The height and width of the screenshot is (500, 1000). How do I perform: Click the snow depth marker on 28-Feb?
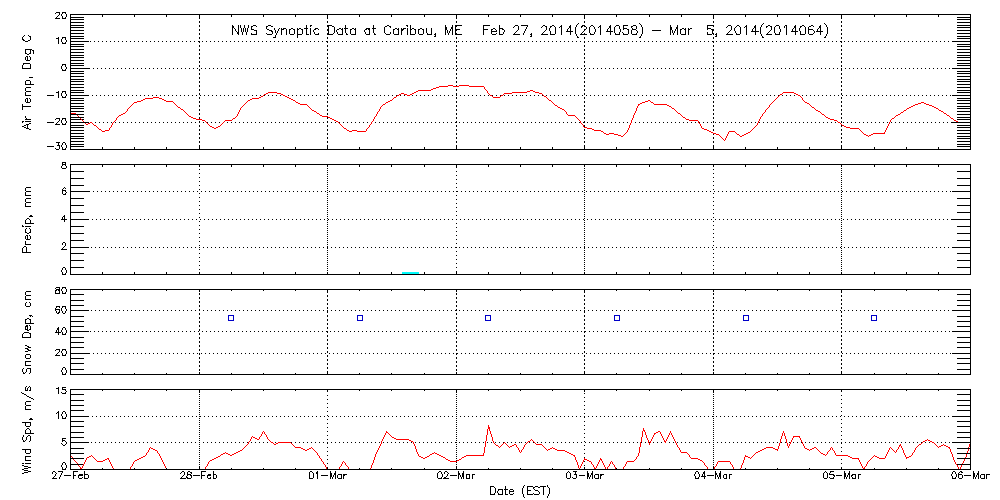click(231, 318)
